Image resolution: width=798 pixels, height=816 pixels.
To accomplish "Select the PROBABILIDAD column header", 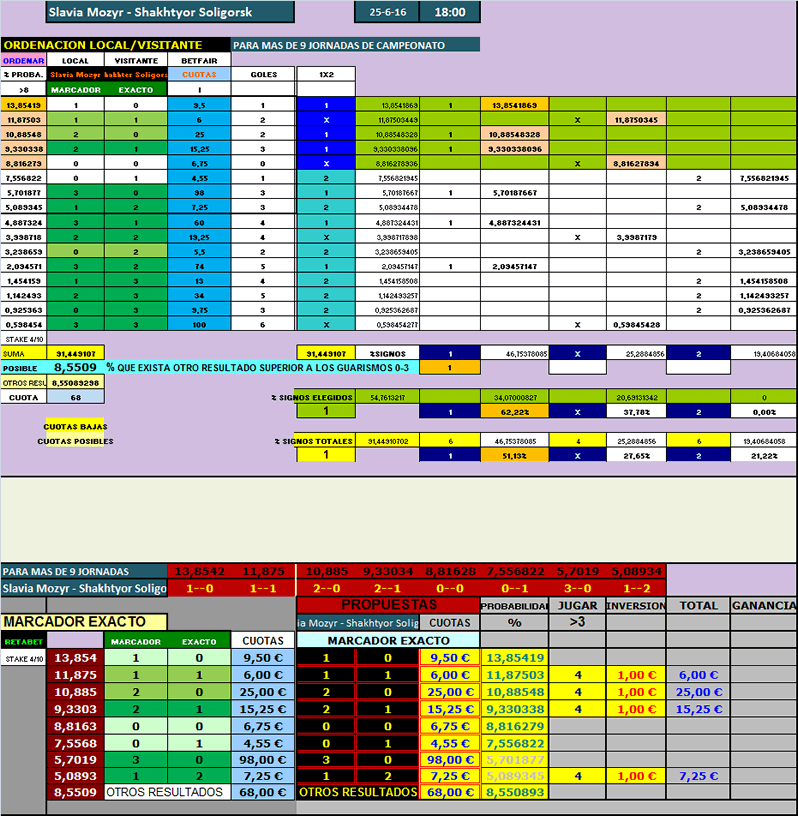I will (x=514, y=606).
